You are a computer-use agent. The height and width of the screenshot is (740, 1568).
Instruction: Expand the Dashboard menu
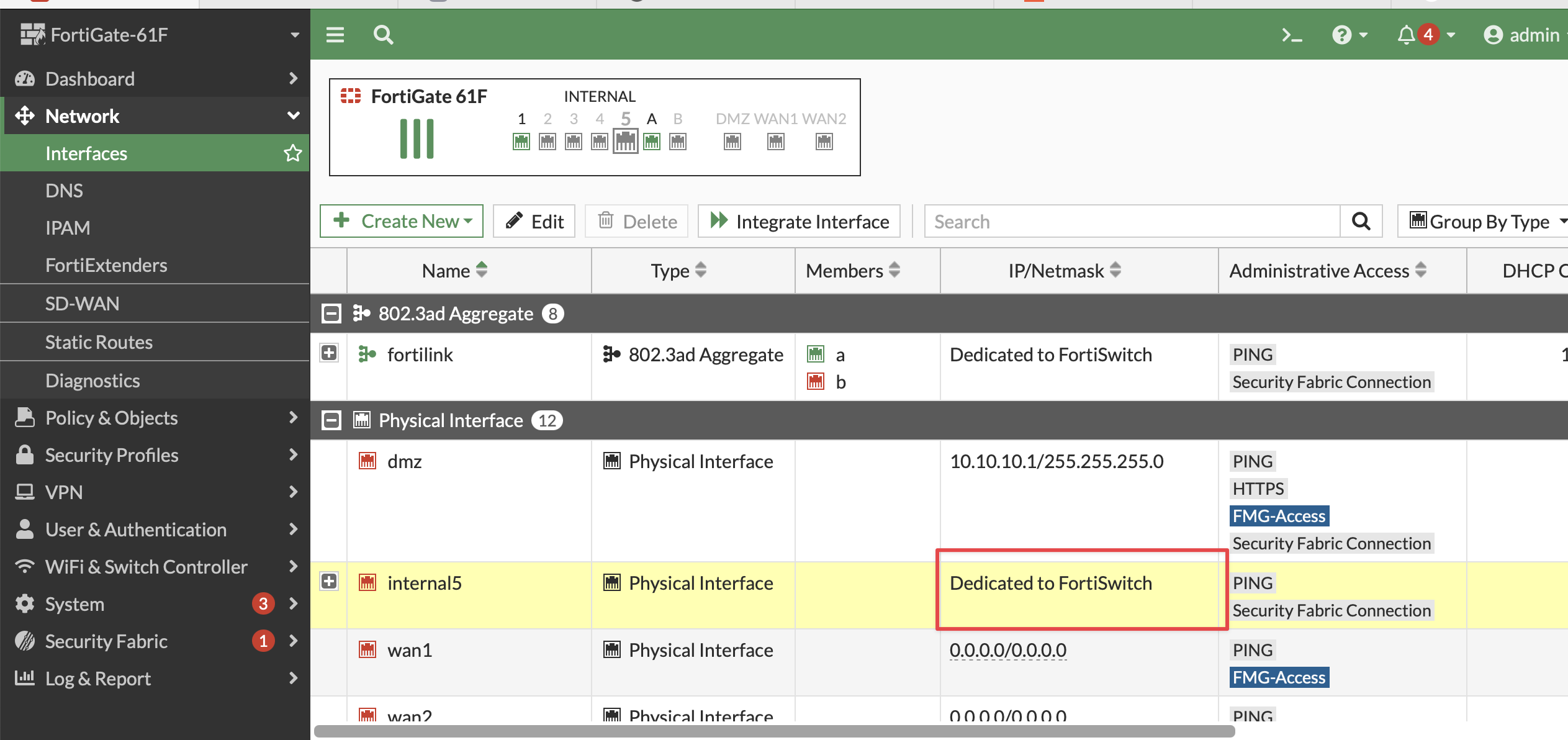click(x=155, y=78)
